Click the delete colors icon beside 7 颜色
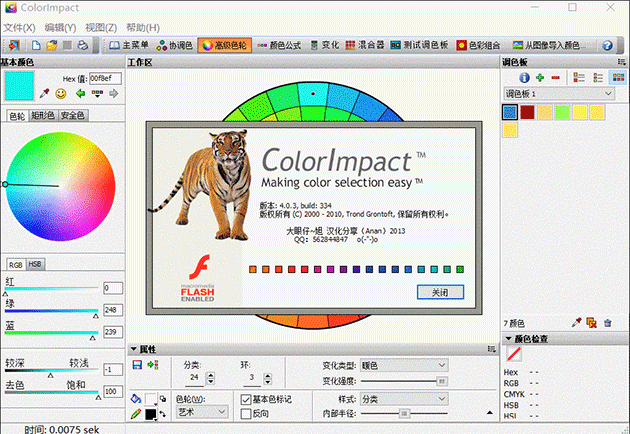 pyautogui.click(x=591, y=323)
